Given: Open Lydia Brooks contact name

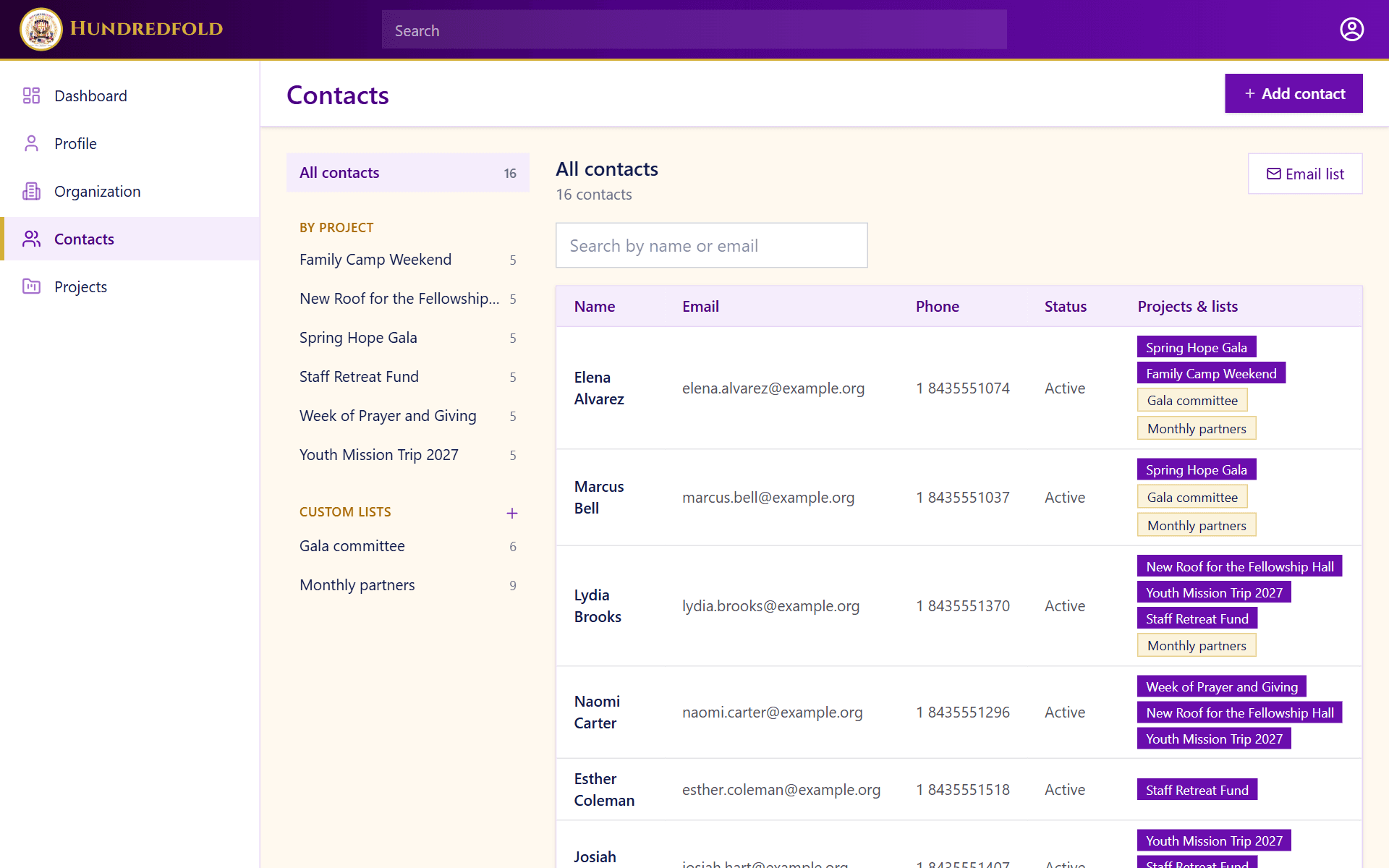Looking at the screenshot, I should (598, 605).
